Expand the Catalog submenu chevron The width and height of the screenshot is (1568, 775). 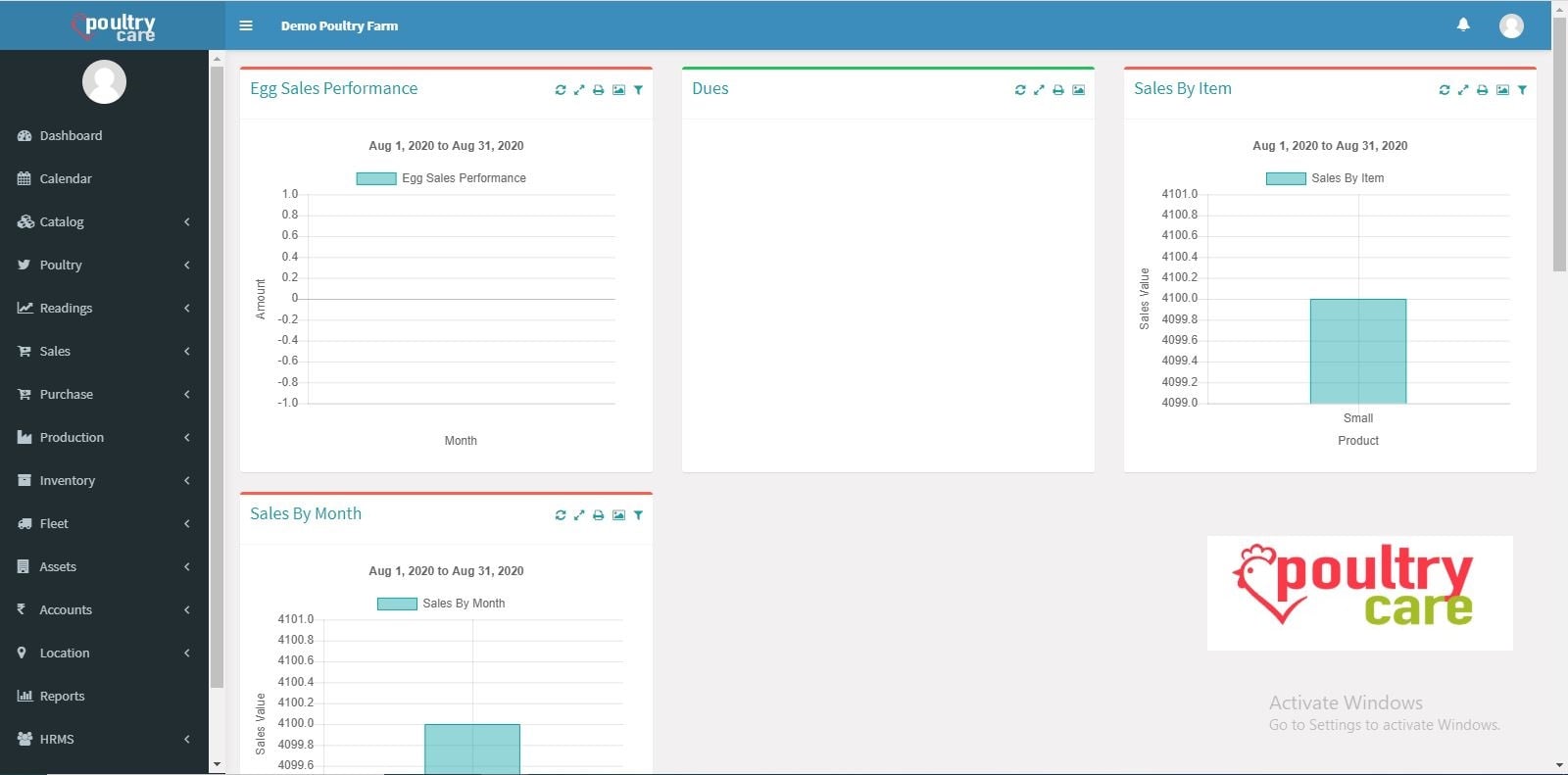pos(186,222)
